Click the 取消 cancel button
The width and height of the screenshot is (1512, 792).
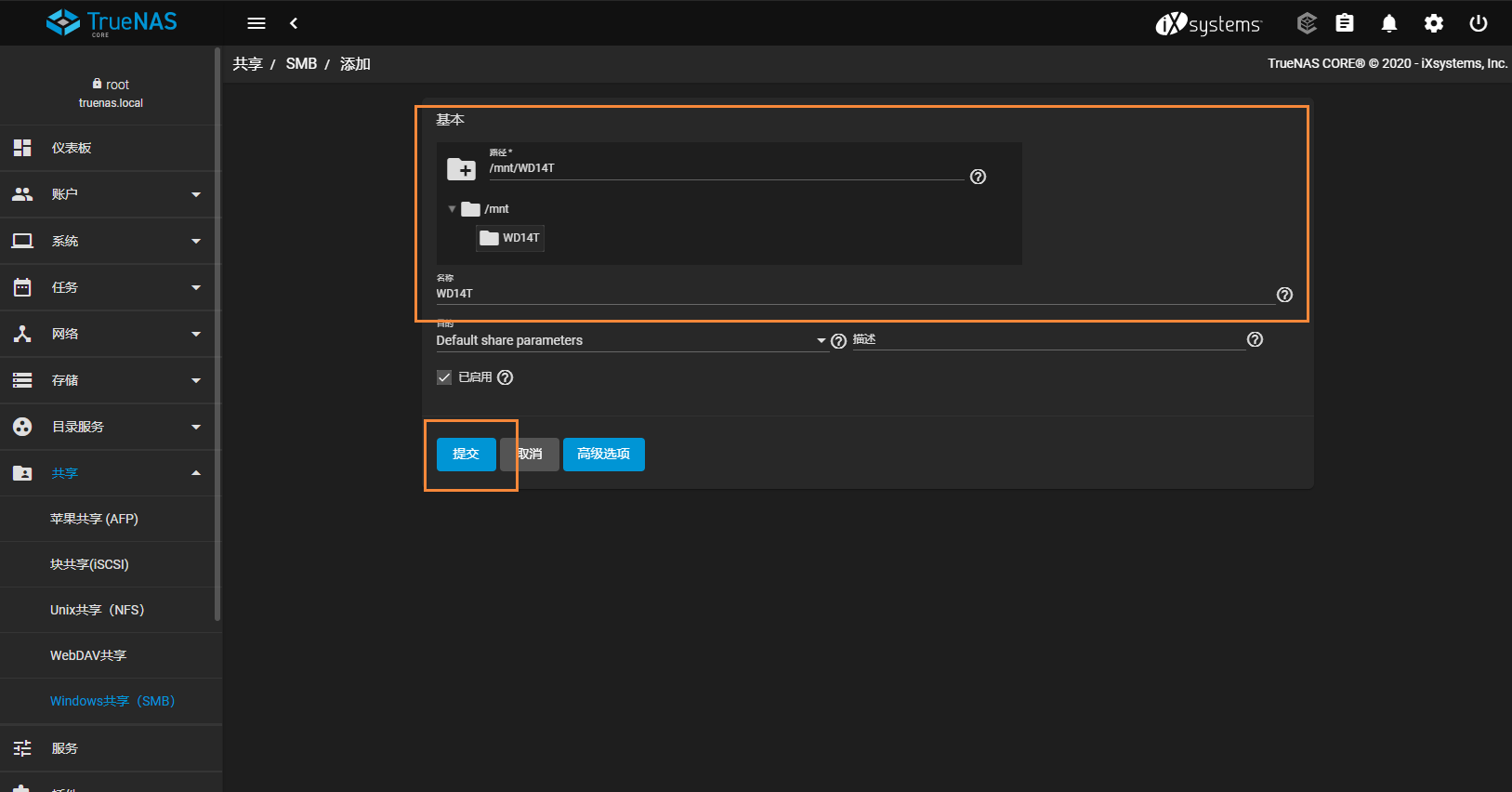tap(530, 455)
